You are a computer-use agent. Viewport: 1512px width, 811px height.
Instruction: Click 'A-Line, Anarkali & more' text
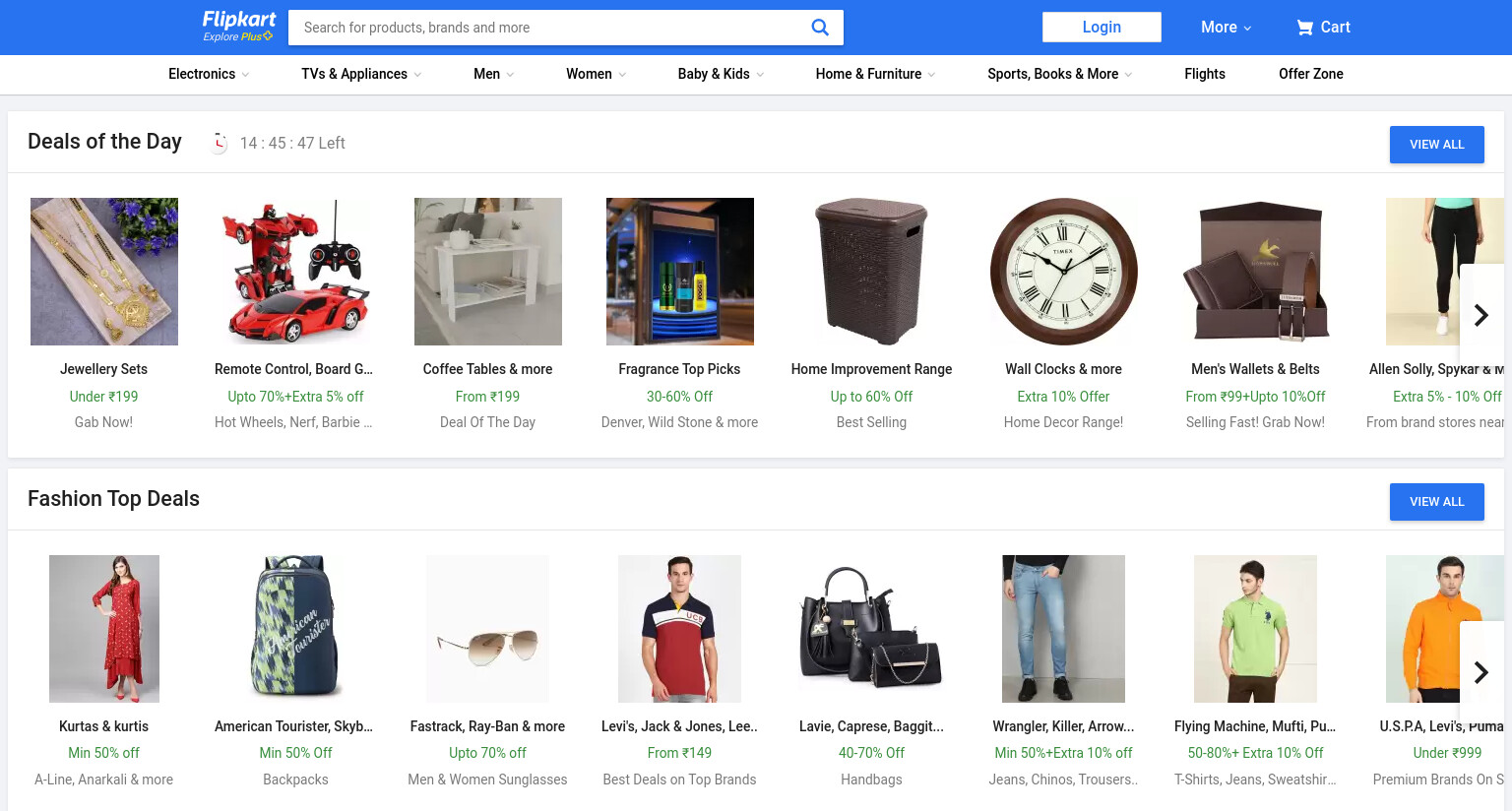(x=104, y=780)
